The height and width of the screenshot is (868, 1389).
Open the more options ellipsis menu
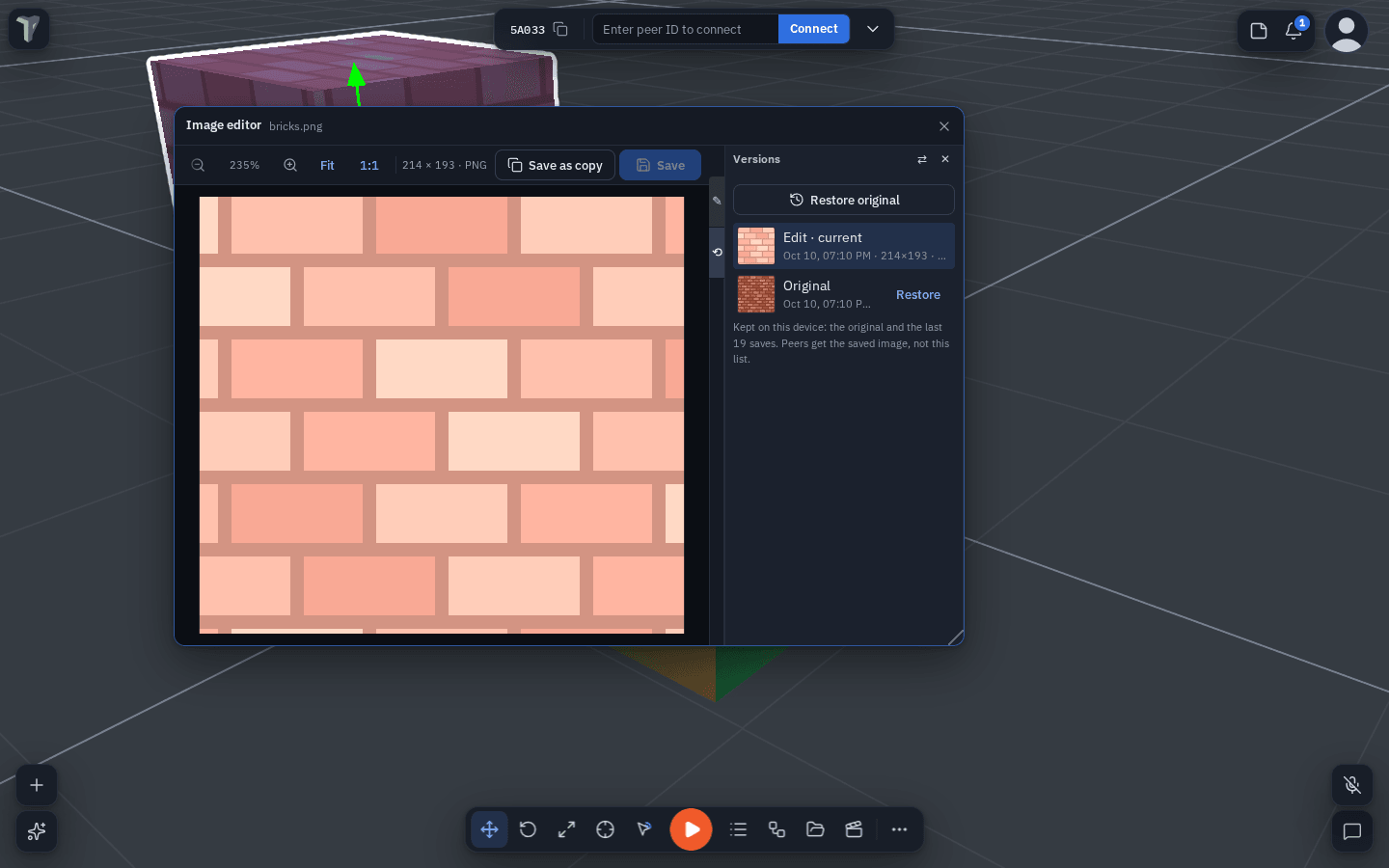click(x=899, y=829)
